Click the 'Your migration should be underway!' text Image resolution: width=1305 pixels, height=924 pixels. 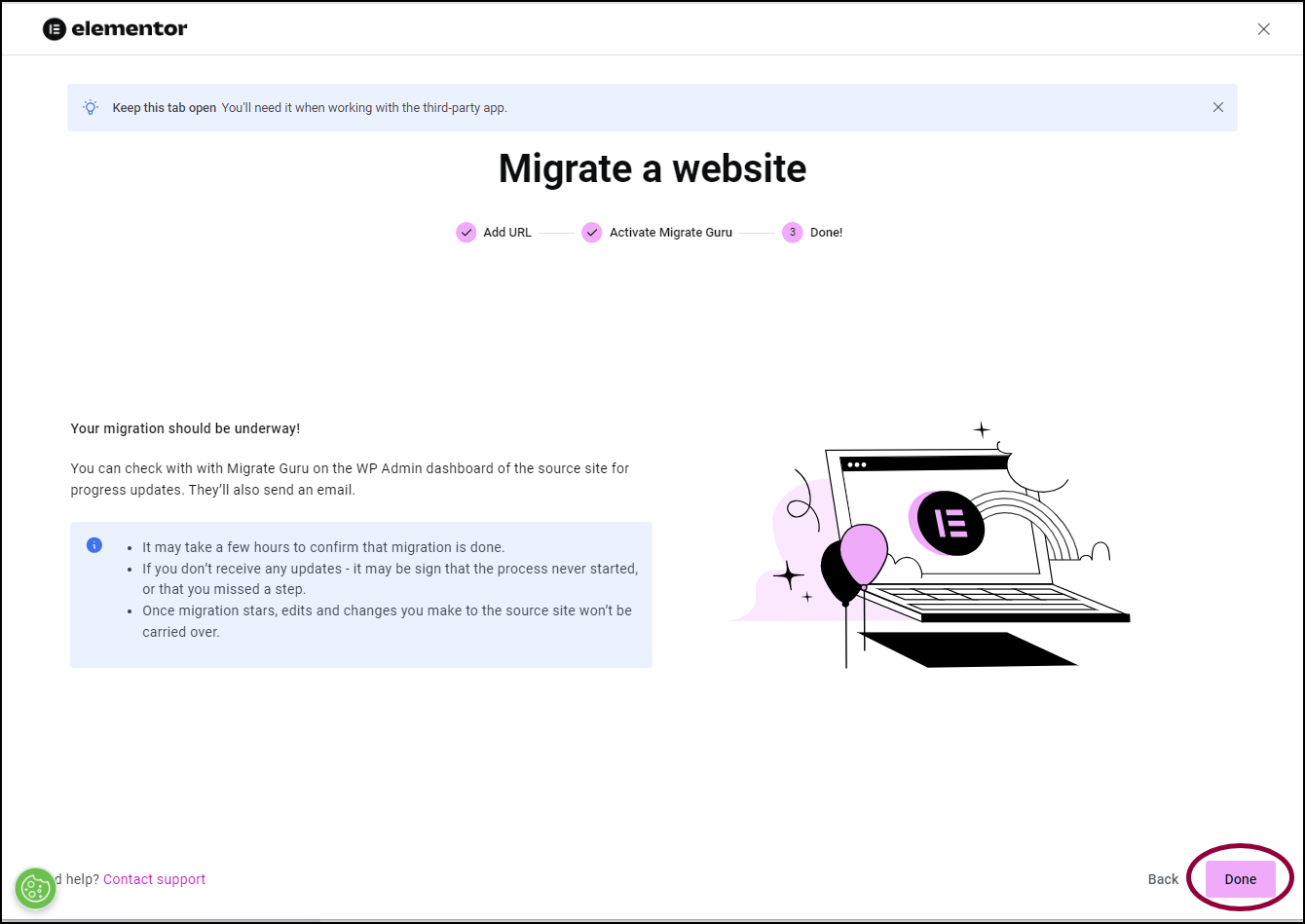click(x=185, y=428)
